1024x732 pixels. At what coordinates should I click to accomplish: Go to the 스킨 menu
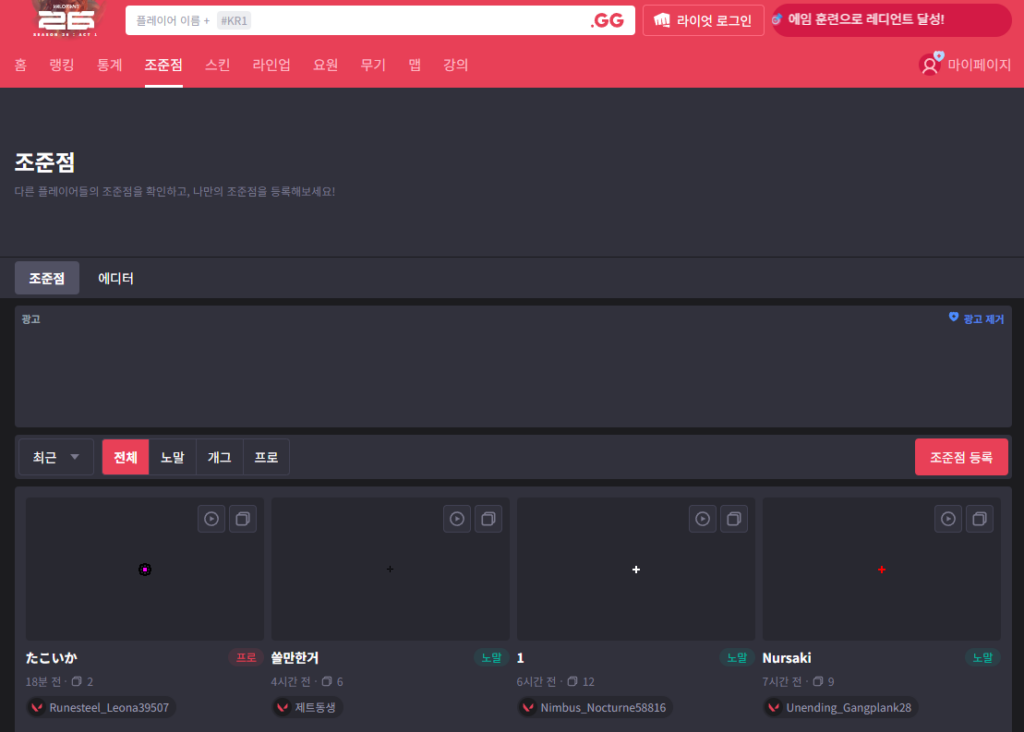[217, 65]
